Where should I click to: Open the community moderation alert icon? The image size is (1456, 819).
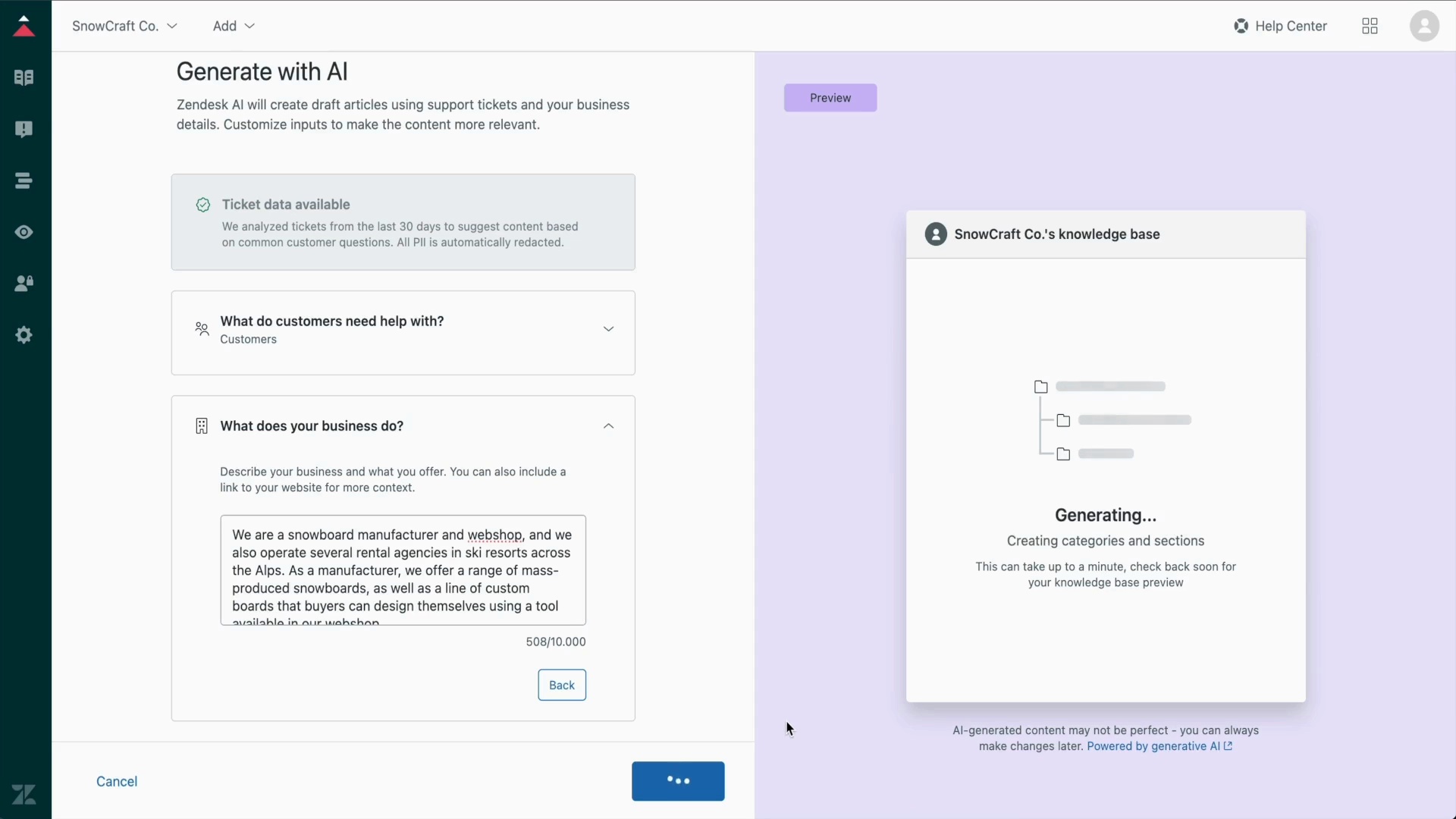24,129
